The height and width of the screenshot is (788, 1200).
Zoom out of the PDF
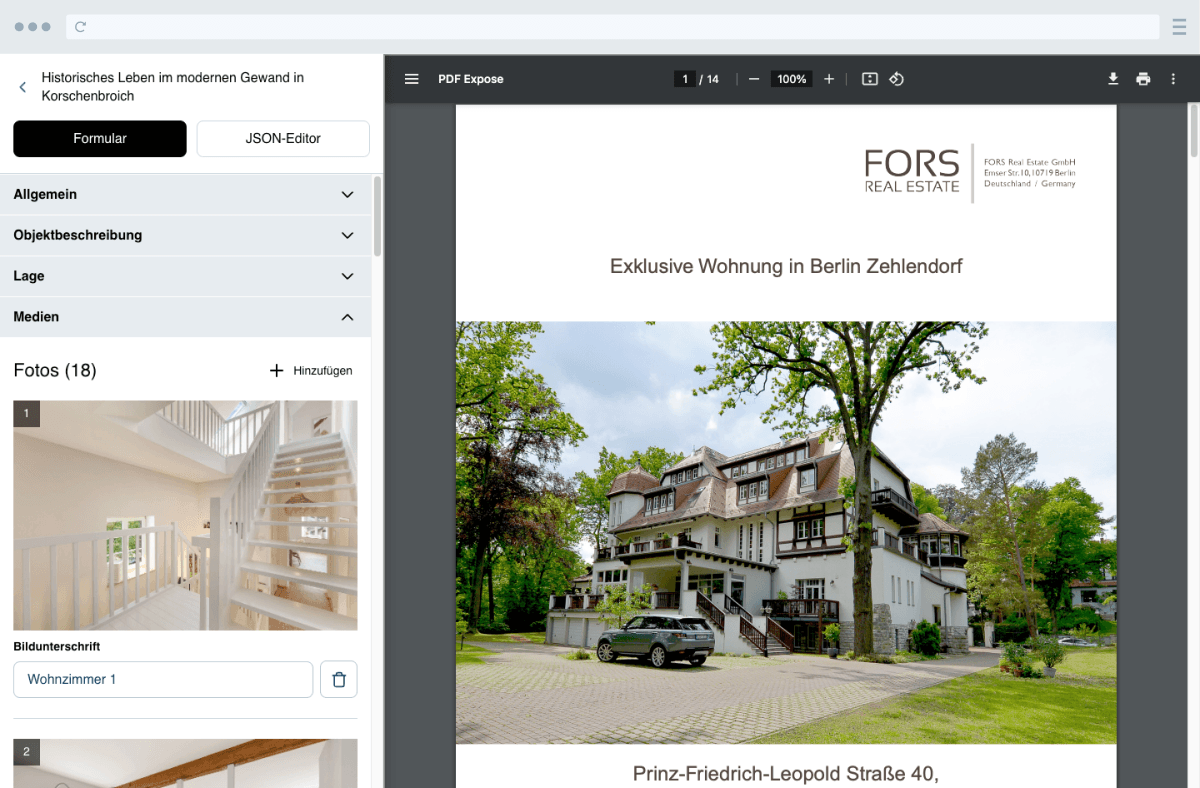tap(753, 78)
